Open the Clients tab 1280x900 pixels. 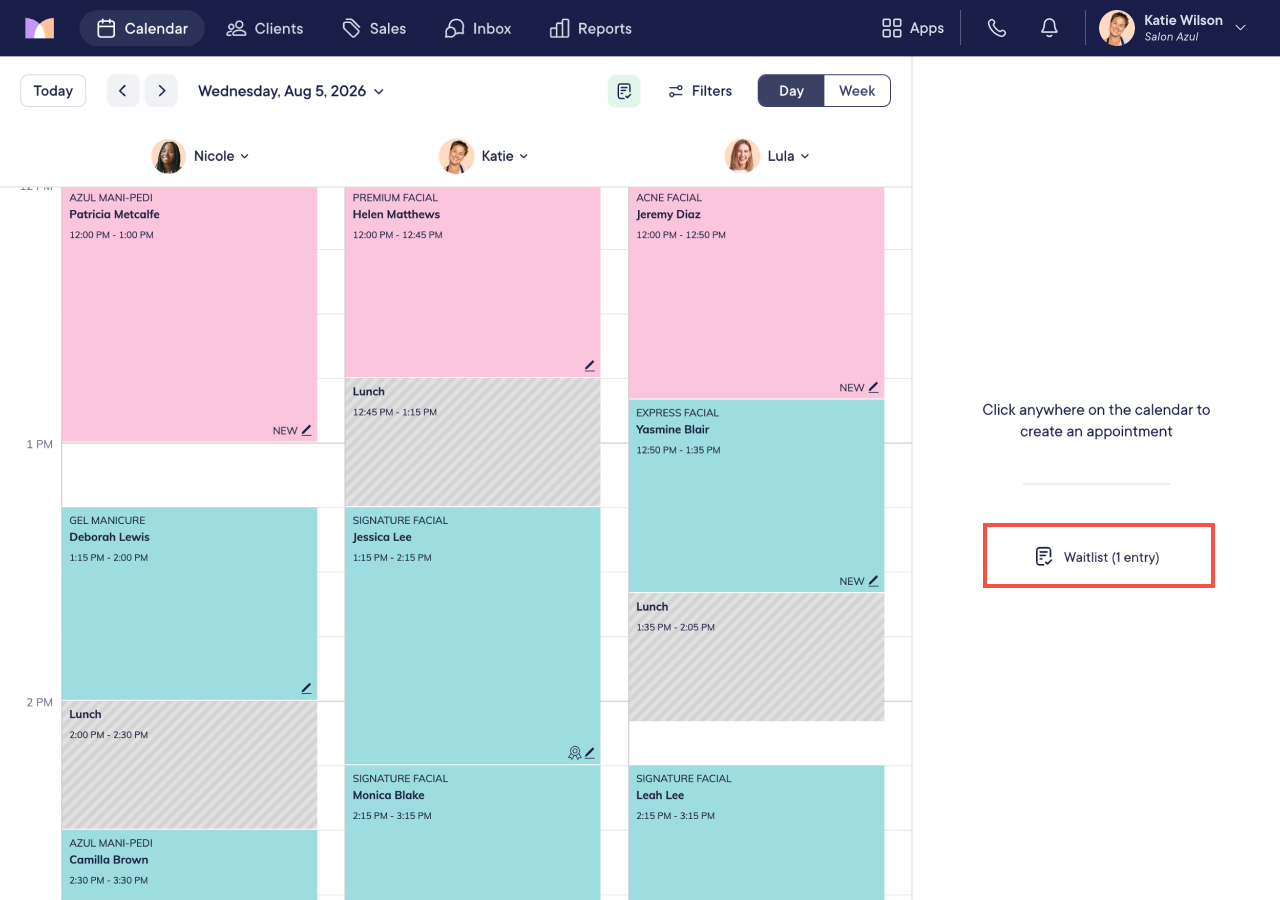(265, 28)
